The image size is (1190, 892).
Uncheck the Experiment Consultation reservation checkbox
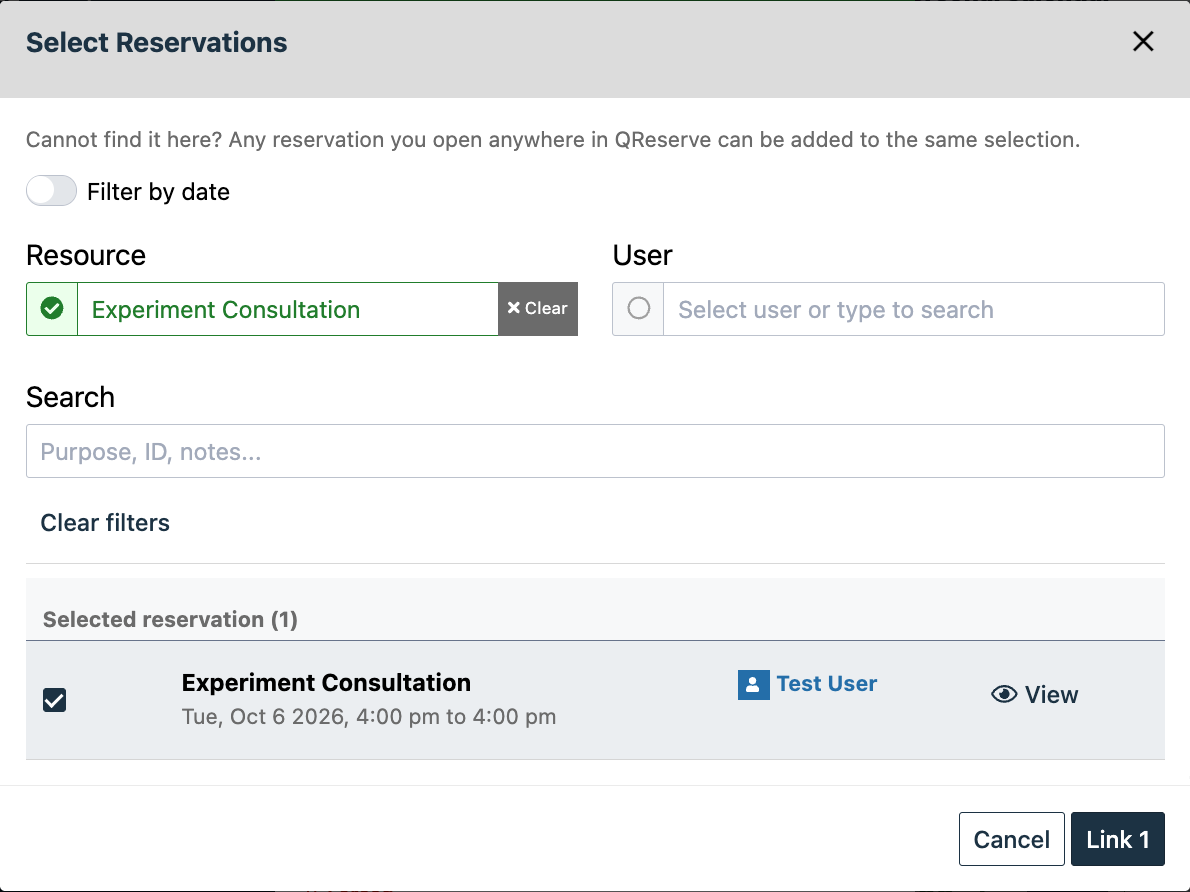[x=55, y=700]
